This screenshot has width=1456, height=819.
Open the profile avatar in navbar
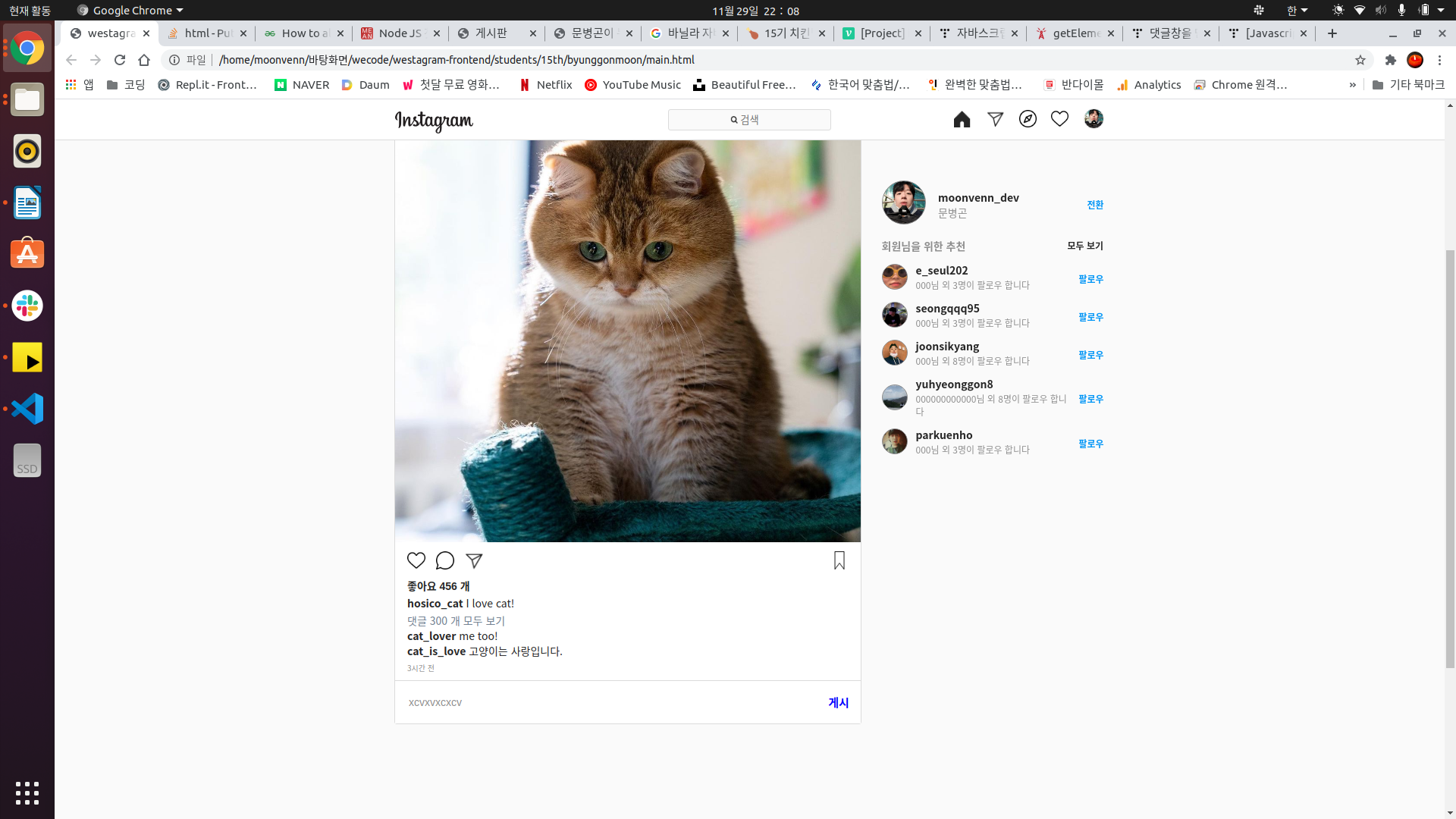[x=1094, y=119]
